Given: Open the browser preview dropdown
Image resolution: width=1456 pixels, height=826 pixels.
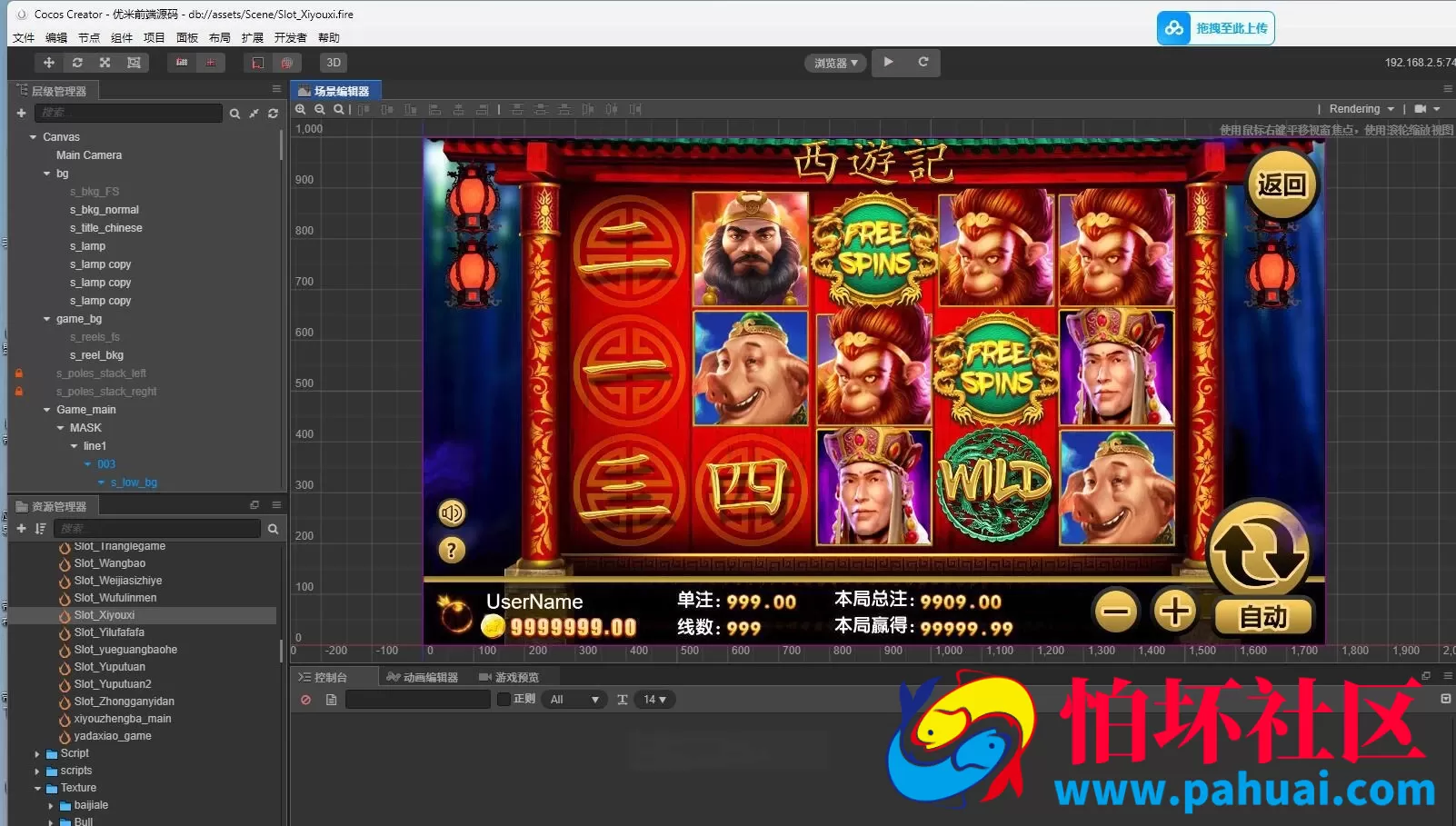Looking at the screenshot, I should pyautogui.click(x=835, y=63).
